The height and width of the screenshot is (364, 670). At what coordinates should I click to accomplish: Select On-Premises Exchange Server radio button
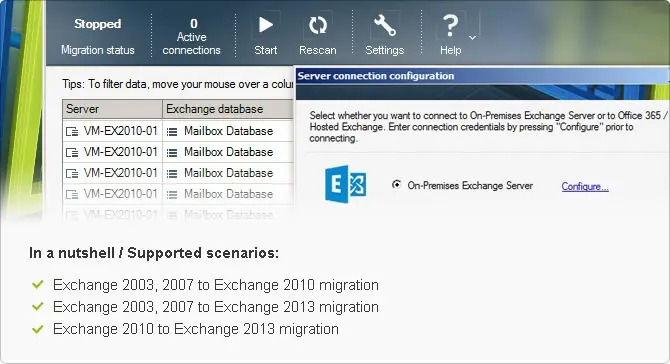pyautogui.click(x=397, y=185)
